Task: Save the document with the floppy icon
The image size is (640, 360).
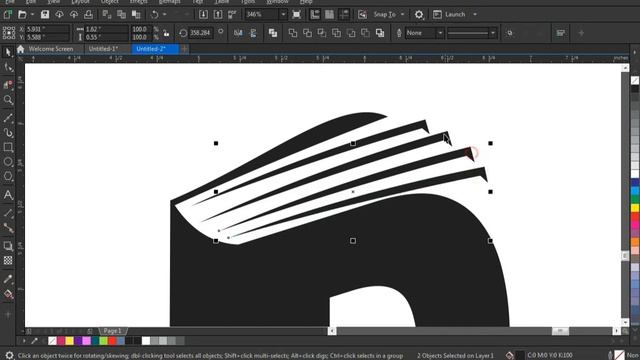Action: (44, 14)
